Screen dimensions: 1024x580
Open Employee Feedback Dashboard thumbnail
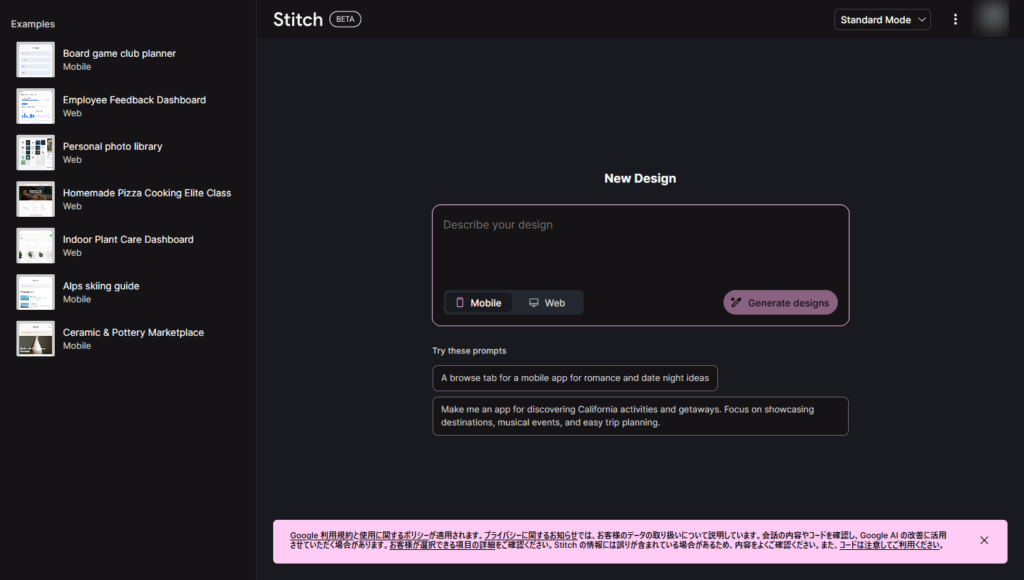tap(35, 106)
